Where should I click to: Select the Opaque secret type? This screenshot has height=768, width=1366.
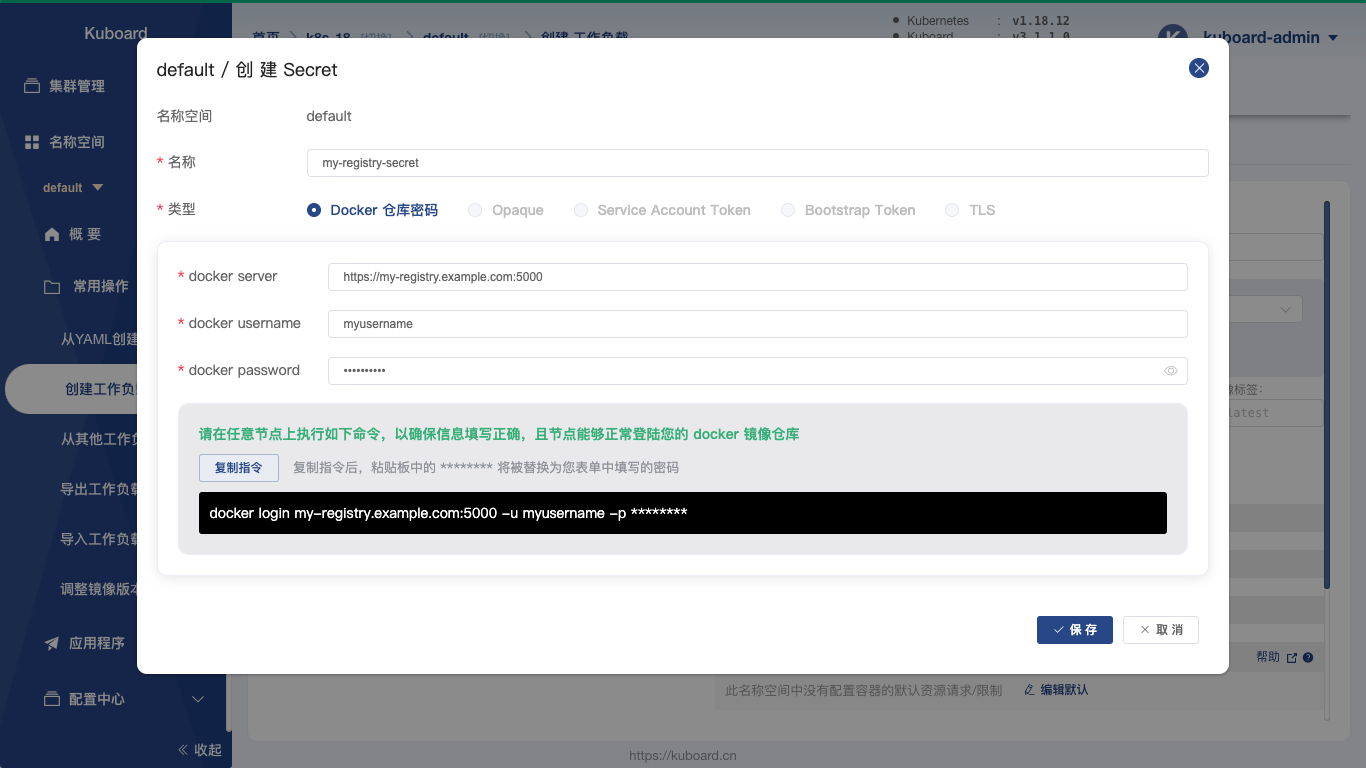coord(475,210)
